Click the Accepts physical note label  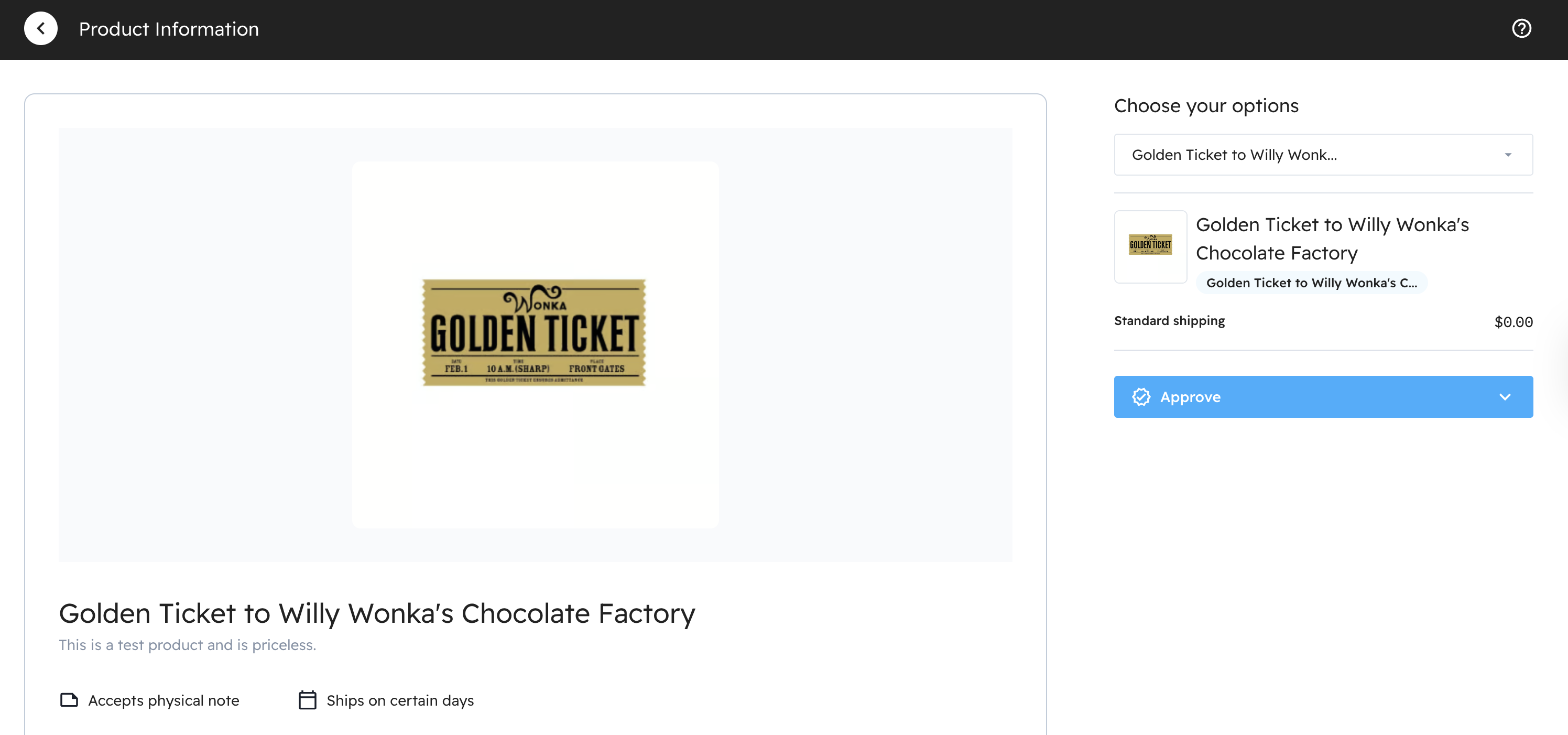pyautogui.click(x=164, y=701)
